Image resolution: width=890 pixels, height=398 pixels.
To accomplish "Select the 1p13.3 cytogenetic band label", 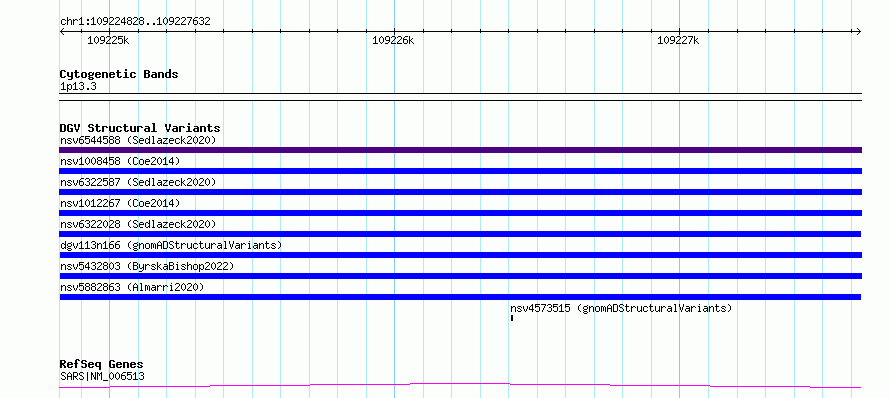I will pos(78,87).
